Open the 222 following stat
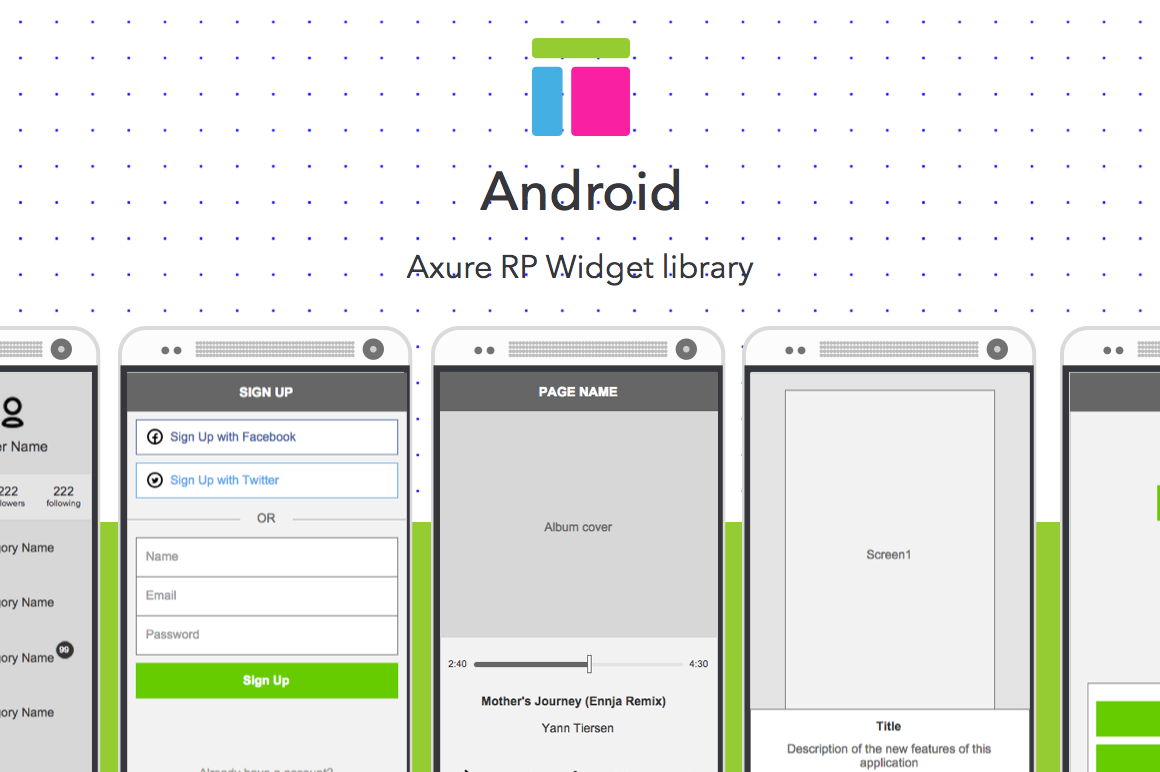 click(x=63, y=496)
